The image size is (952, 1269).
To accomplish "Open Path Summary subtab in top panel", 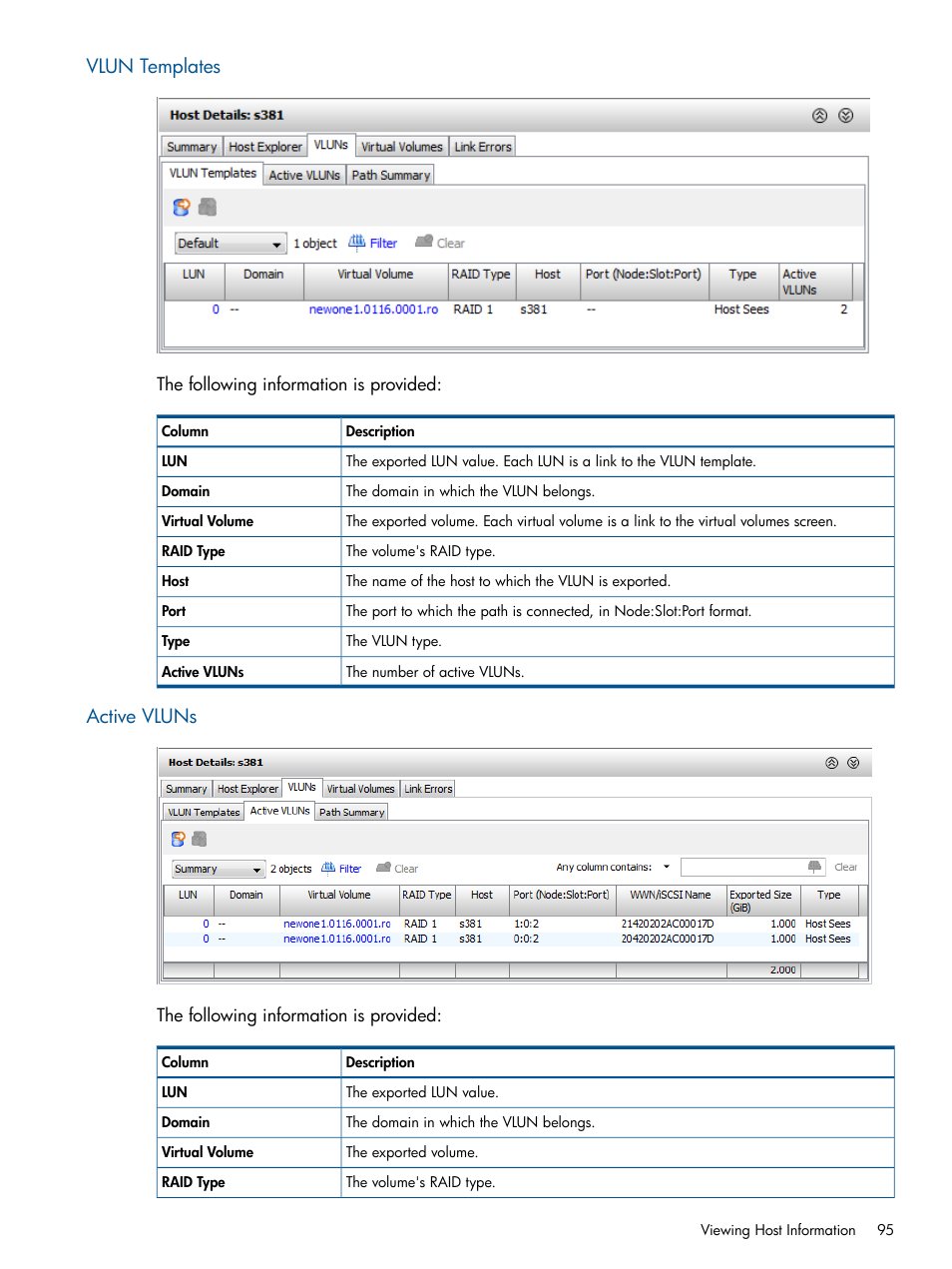I will click(x=391, y=175).
